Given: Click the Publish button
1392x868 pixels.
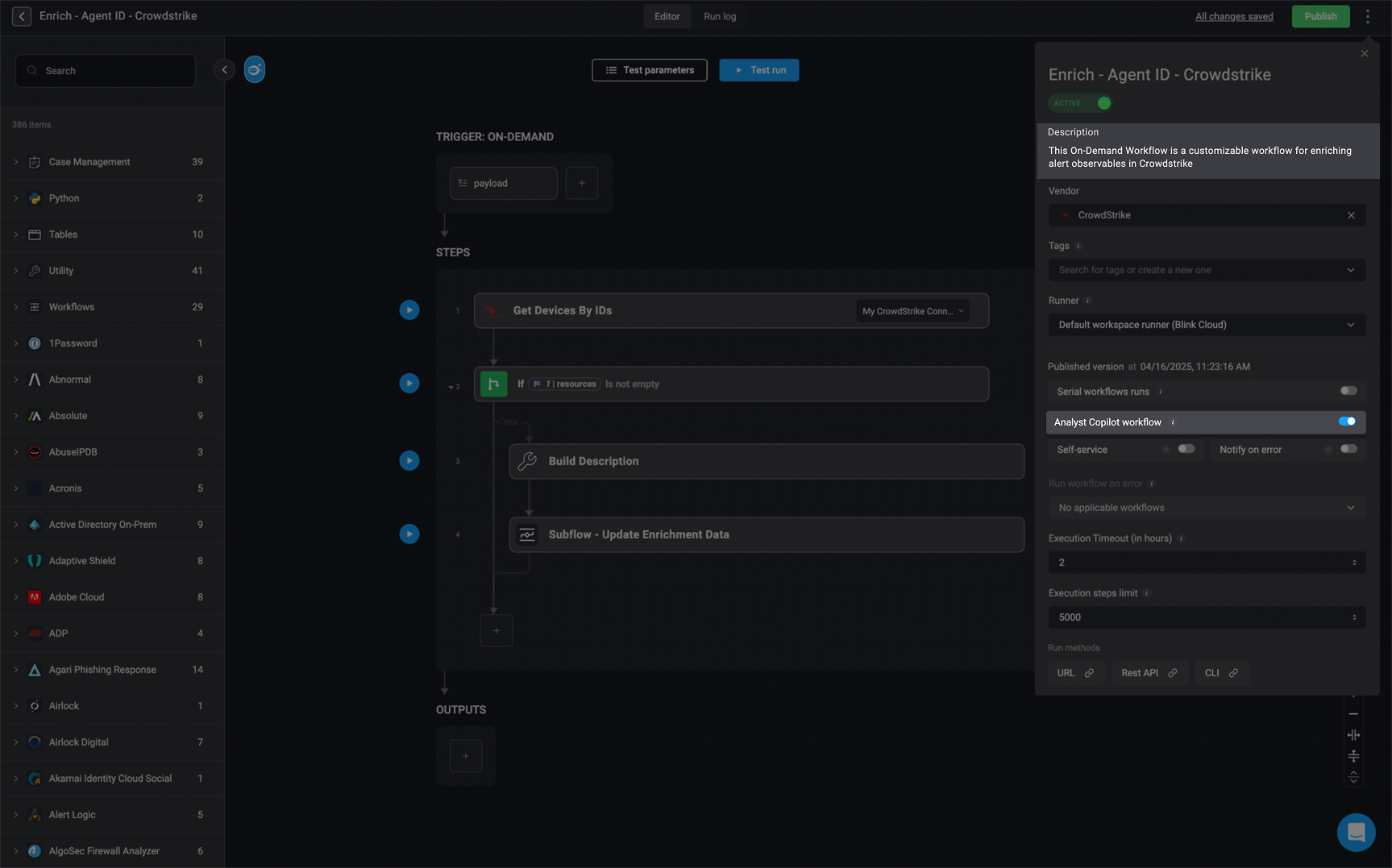Looking at the screenshot, I should [x=1320, y=16].
